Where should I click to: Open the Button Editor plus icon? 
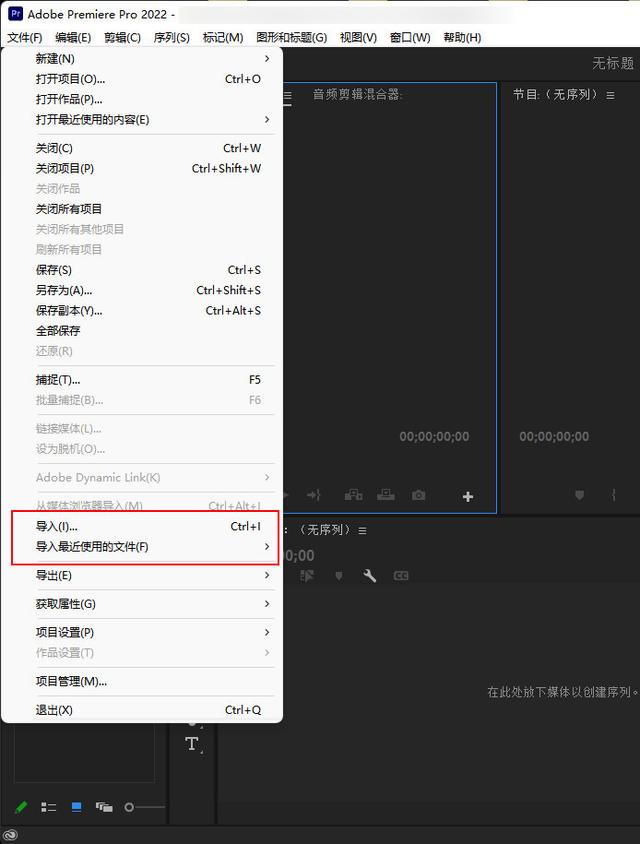pyautogui.click(x=468, y=496)
